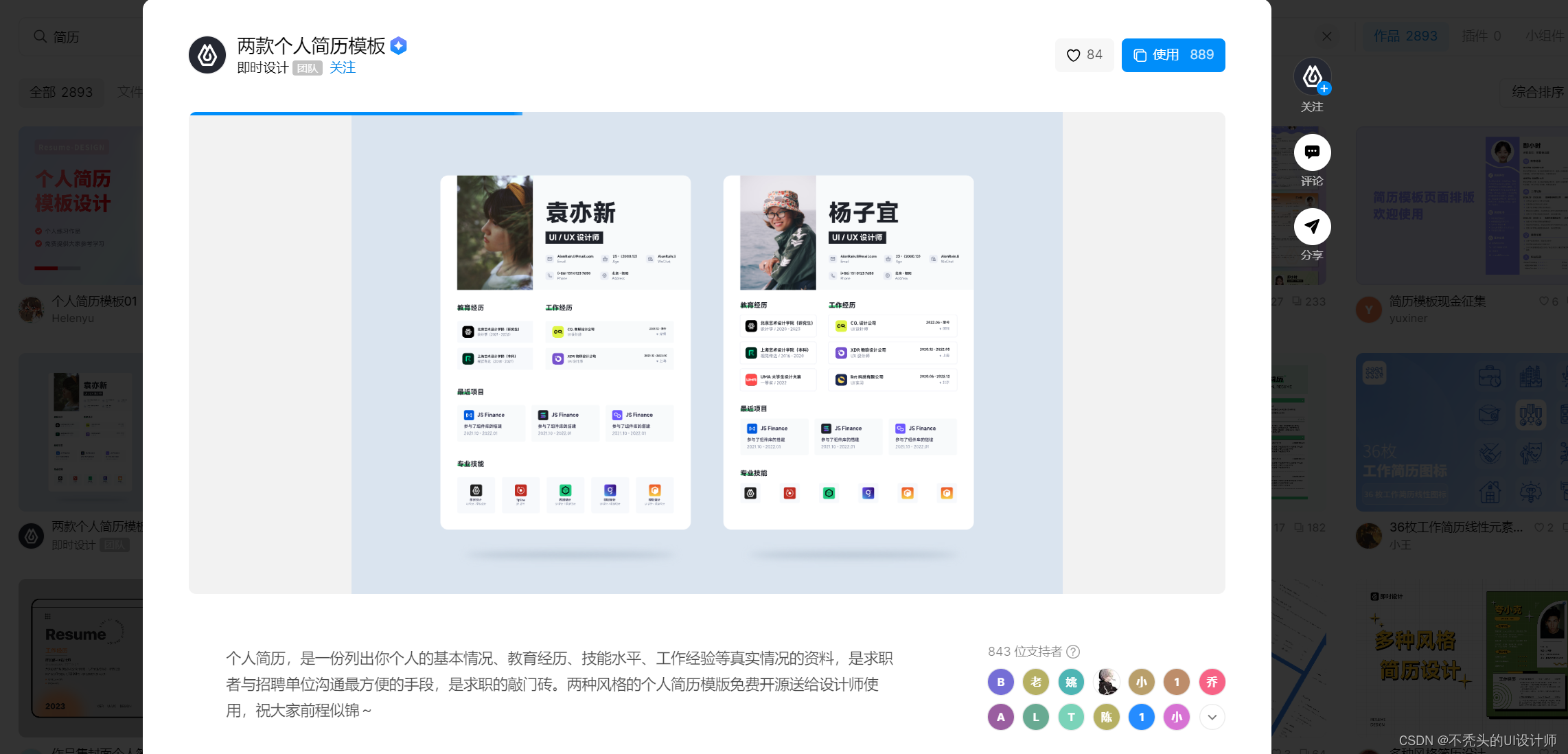Click the 即时设计 author logo avatar

point(207,55)
